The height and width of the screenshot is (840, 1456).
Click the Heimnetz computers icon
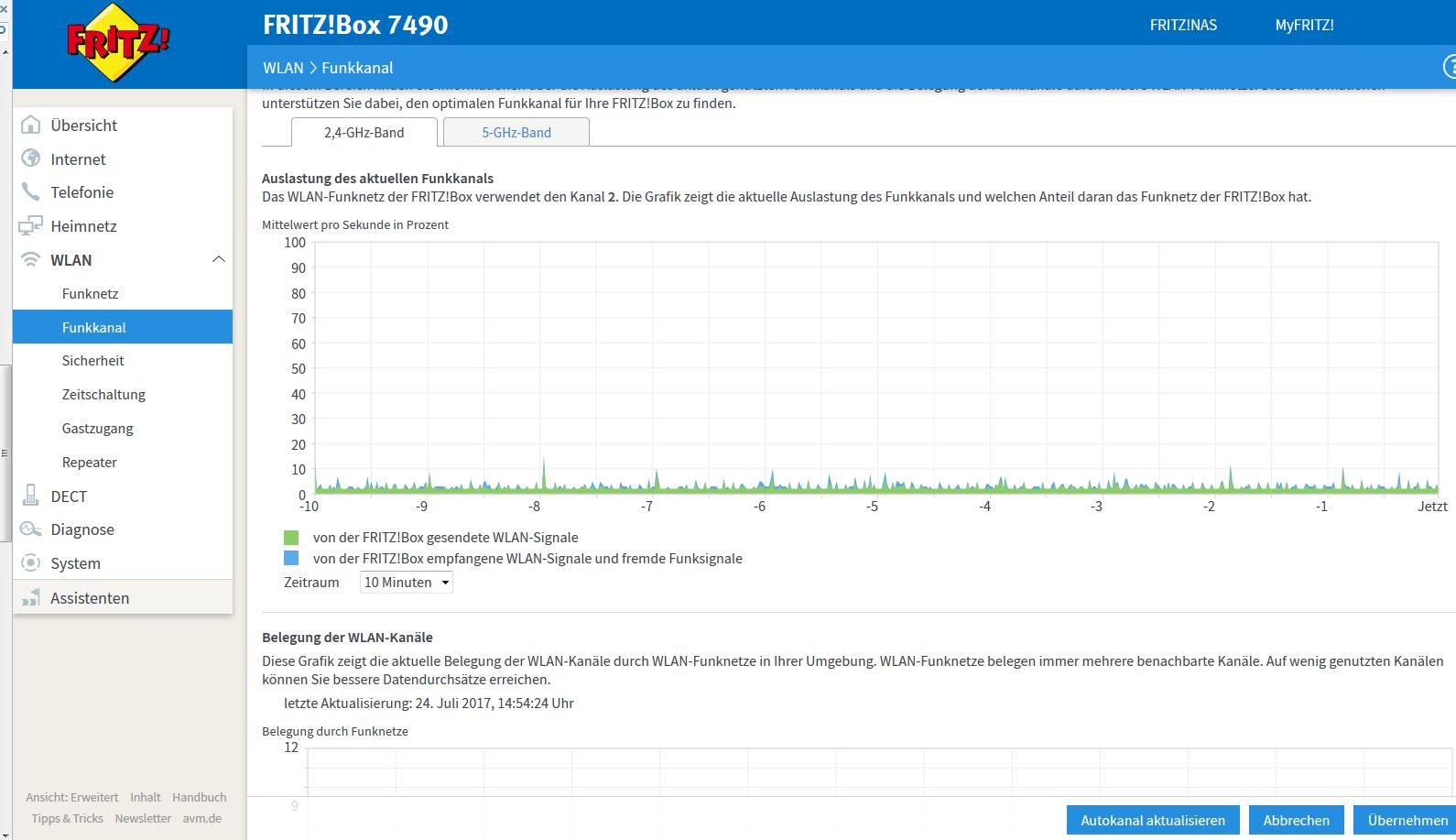31,225
